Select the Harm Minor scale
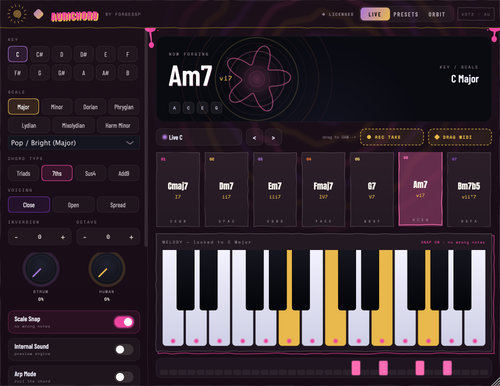The width and height of the screenshot is (500, 386). tap(118, 126)
